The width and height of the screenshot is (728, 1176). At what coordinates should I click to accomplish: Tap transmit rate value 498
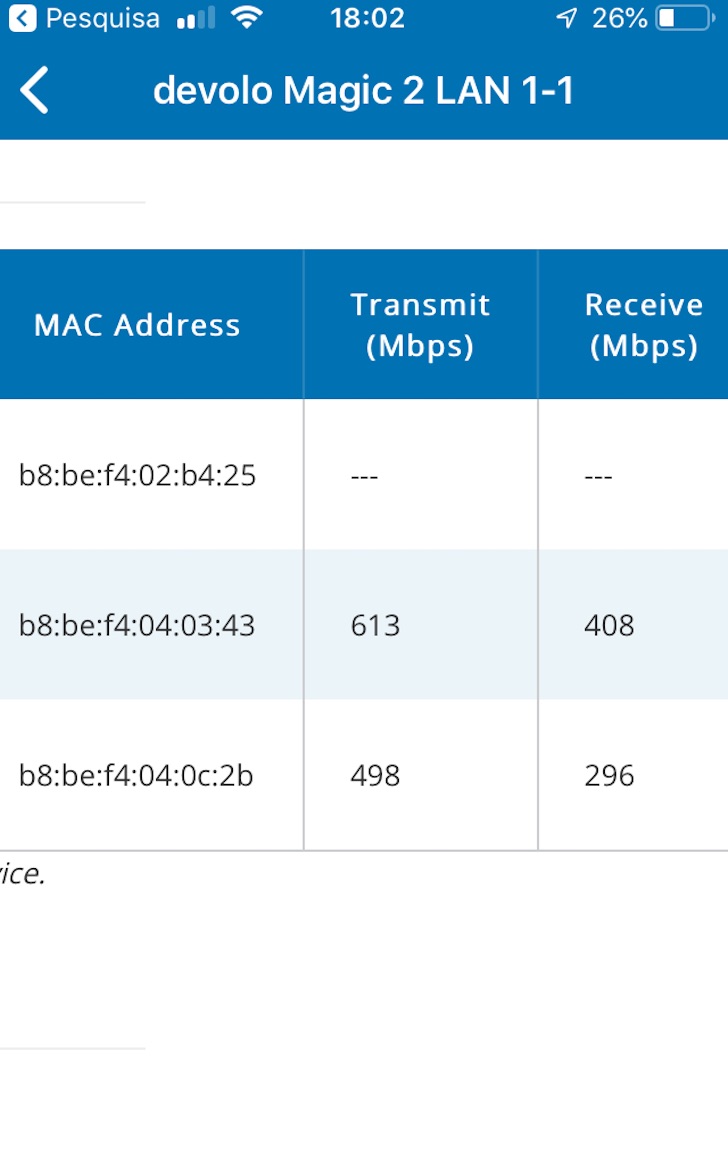(375, 775)
